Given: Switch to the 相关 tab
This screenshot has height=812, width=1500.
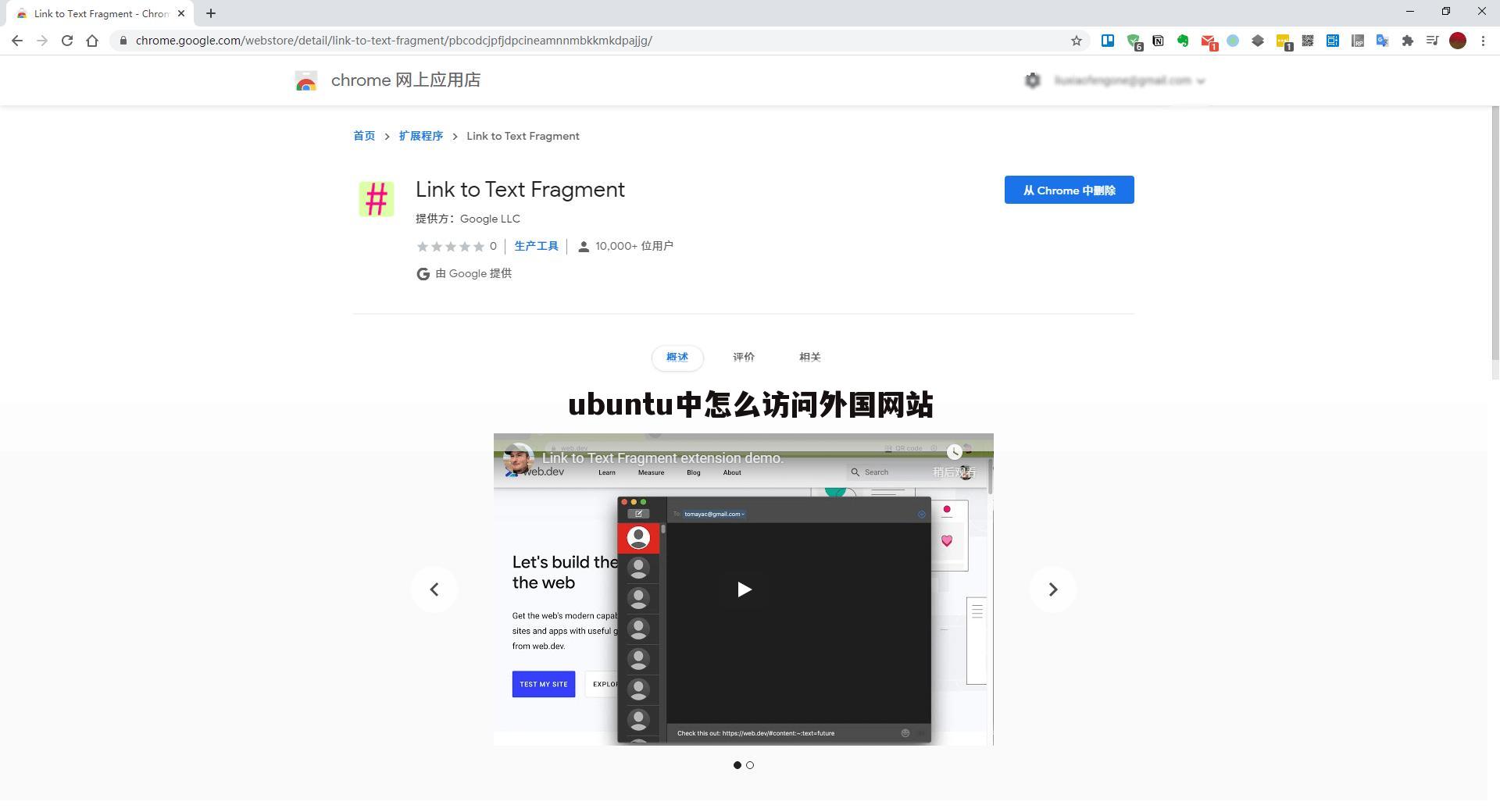Looking at the screenshot, I should point(809,357).
